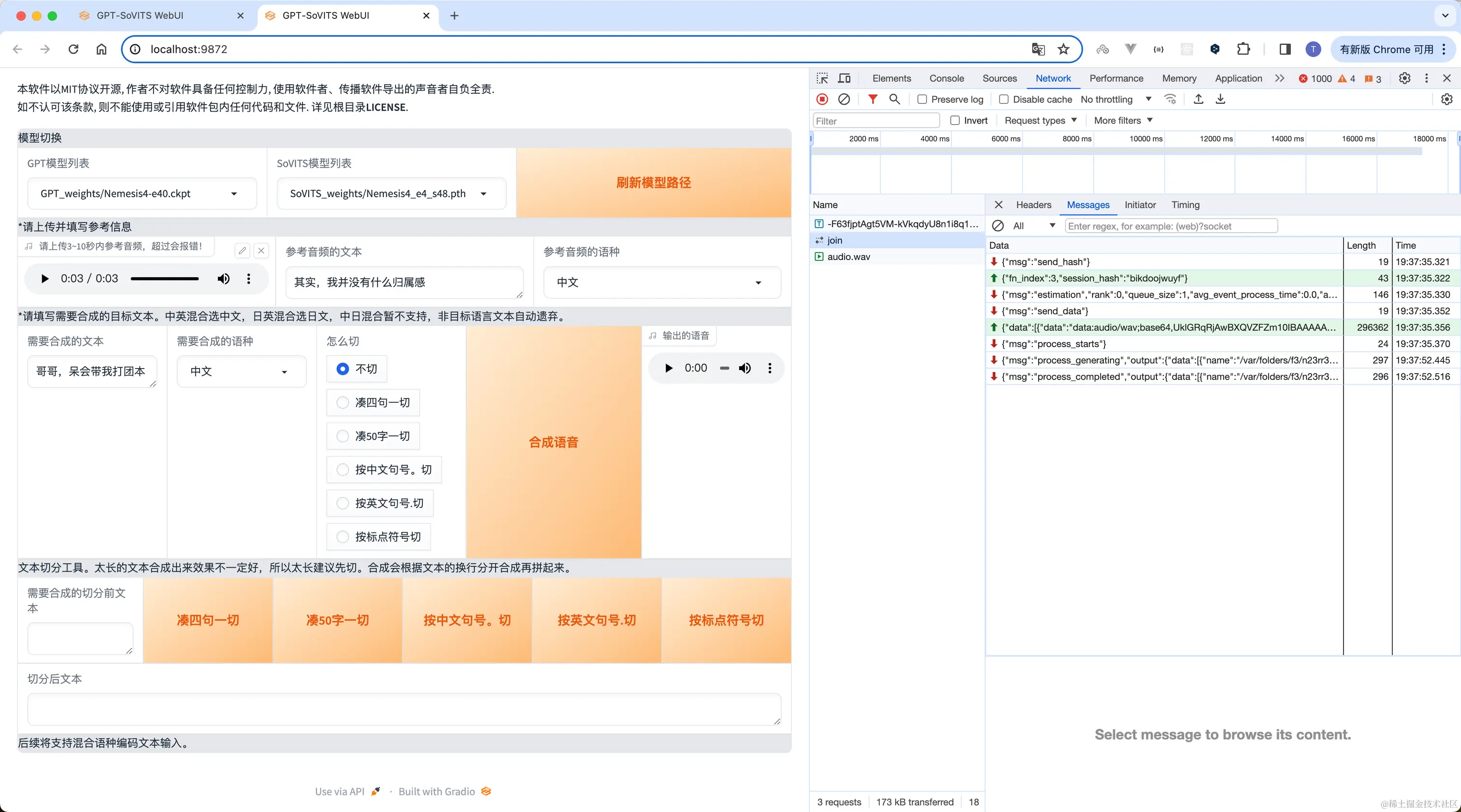Viewport: 1461px width, 812px height.
Task: Select the 凑四句一切 radio option
Action: pos(343,402)
